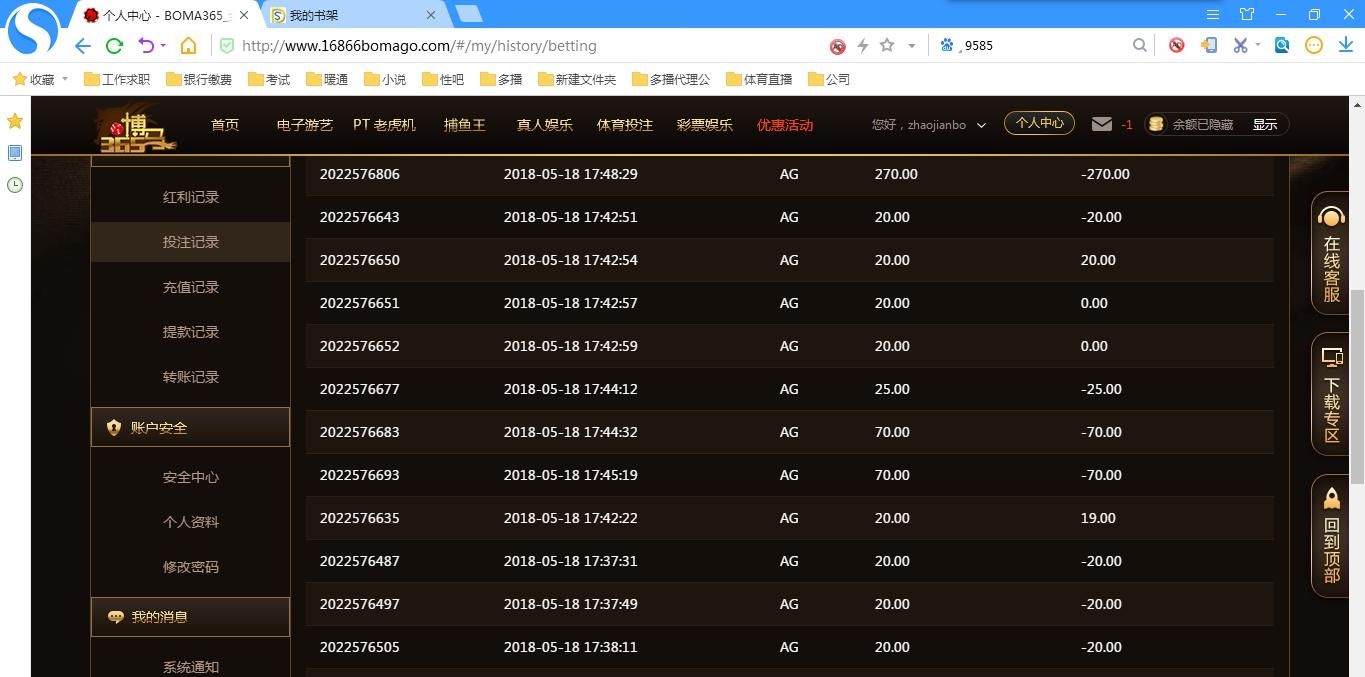Viewport: 1365px width, 677px height.
Task: Click the Baidu paw search engine icon
Action: point(946,46)
